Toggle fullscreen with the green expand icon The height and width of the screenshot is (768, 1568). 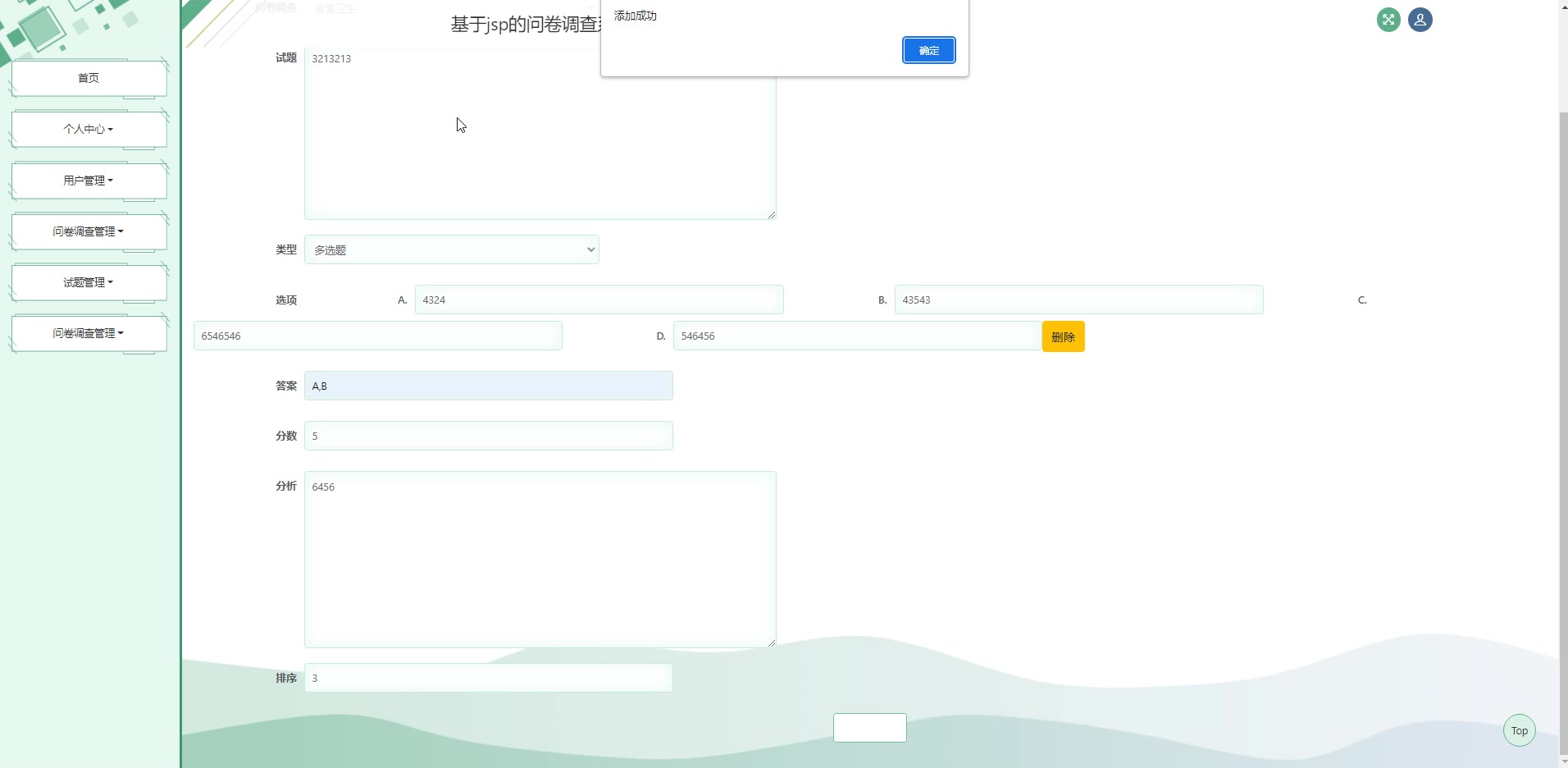coord(1388,20)
